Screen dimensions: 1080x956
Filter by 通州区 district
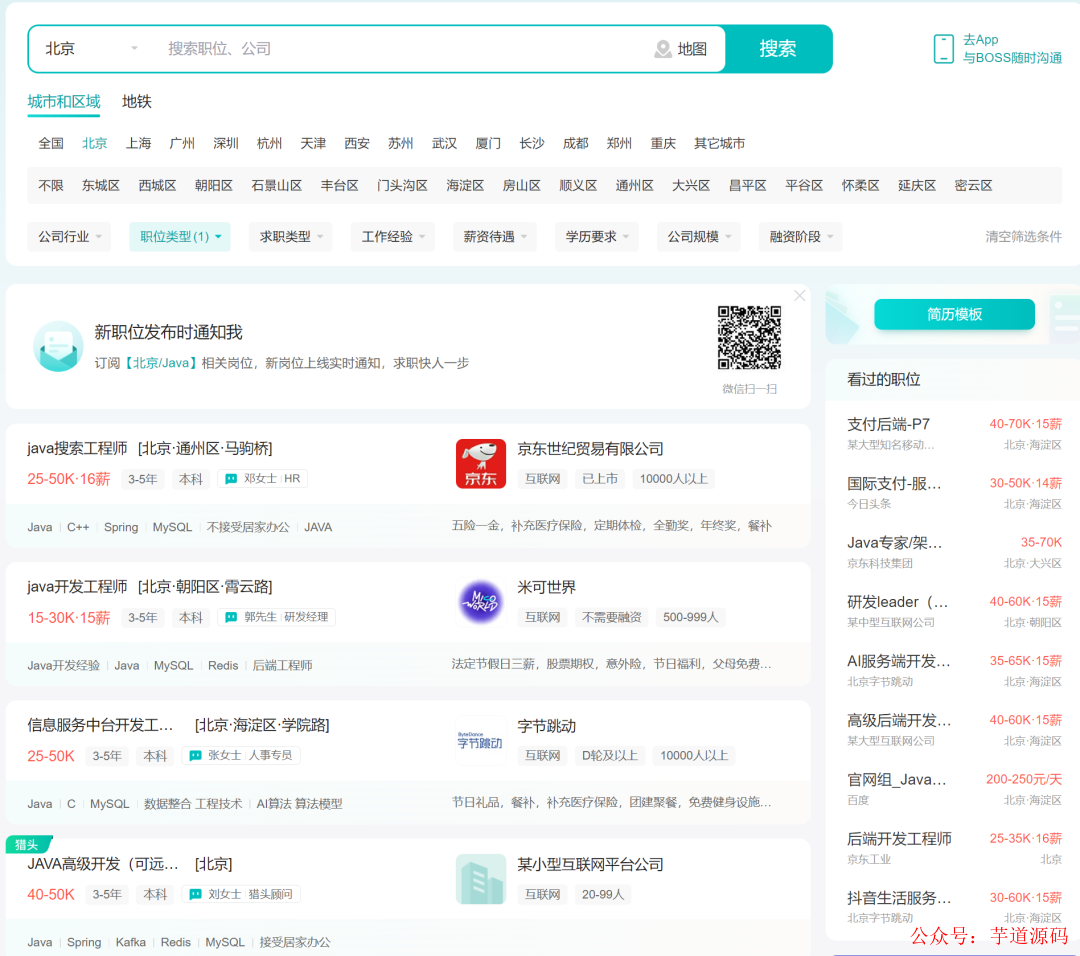[634, 185]
